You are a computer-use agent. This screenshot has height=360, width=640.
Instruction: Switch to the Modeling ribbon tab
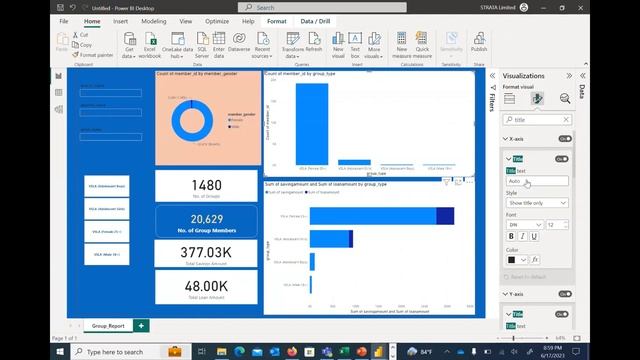point(153,21)
